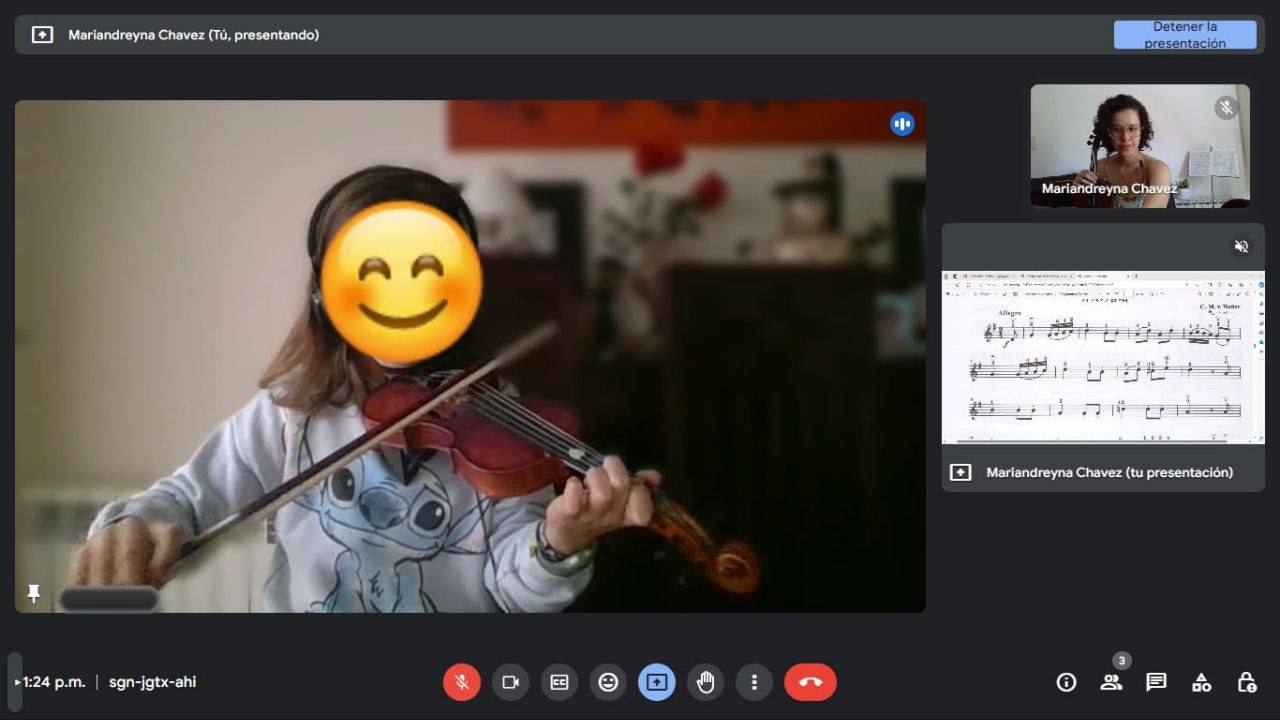
Task: Open the meeting details info icon
Action: [1066, 682]
